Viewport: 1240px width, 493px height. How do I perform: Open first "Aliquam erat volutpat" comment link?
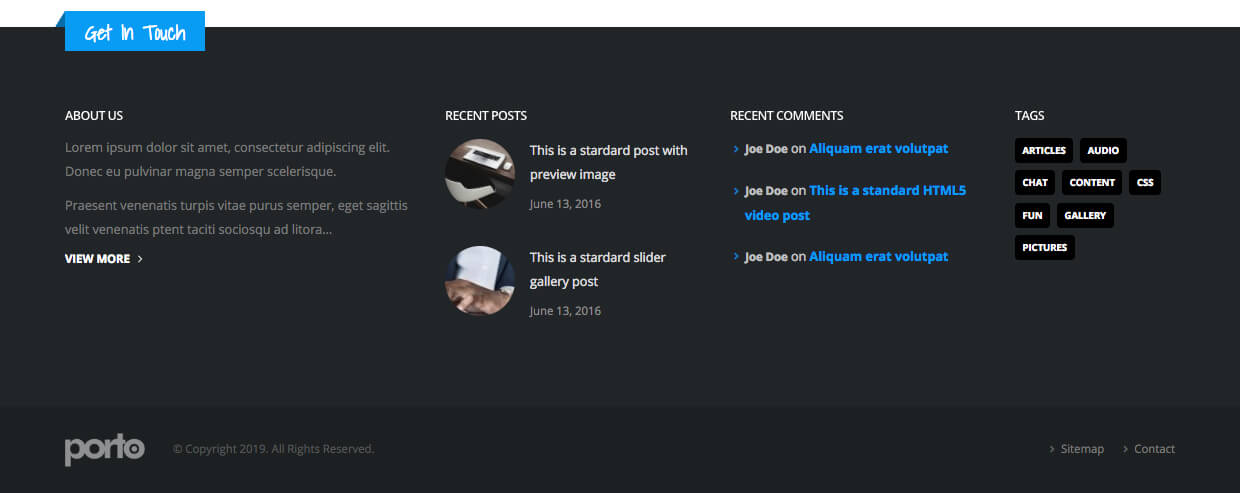tap(878, 149)
